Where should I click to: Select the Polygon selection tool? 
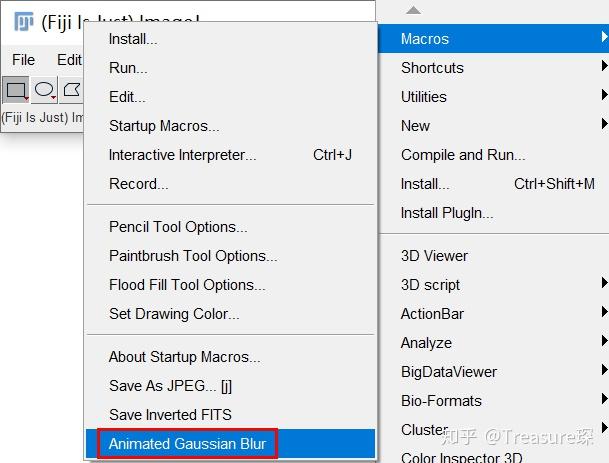pos(71,90)
